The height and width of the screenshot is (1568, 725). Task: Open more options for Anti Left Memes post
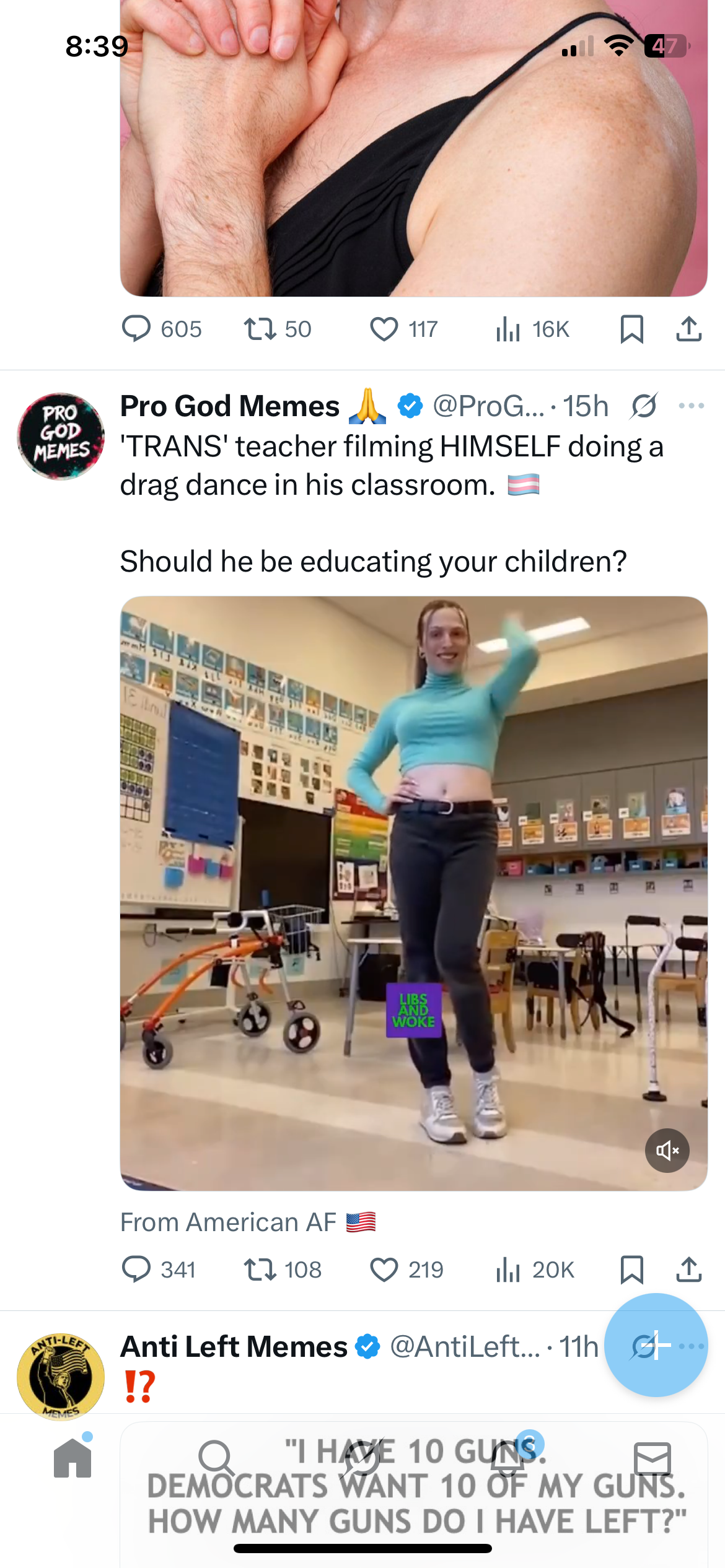click(x=693, y=1346)
